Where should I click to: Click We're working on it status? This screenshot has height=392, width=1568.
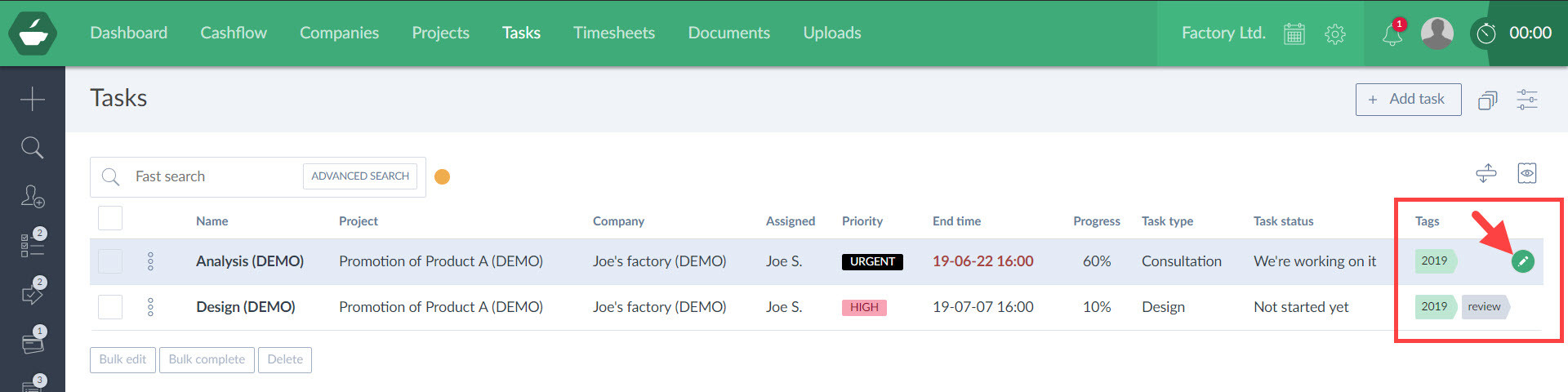1315,261
